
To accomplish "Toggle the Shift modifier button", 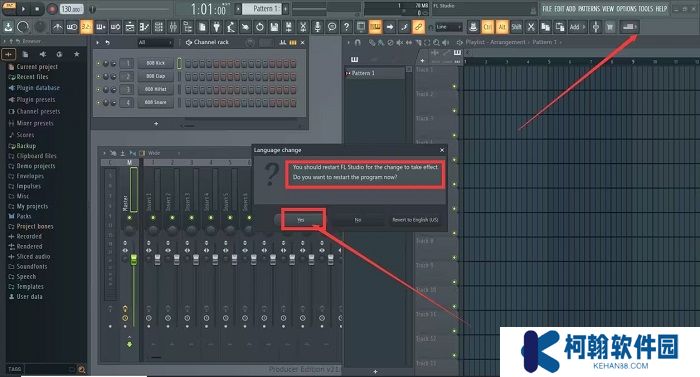I will click(517, 27).
